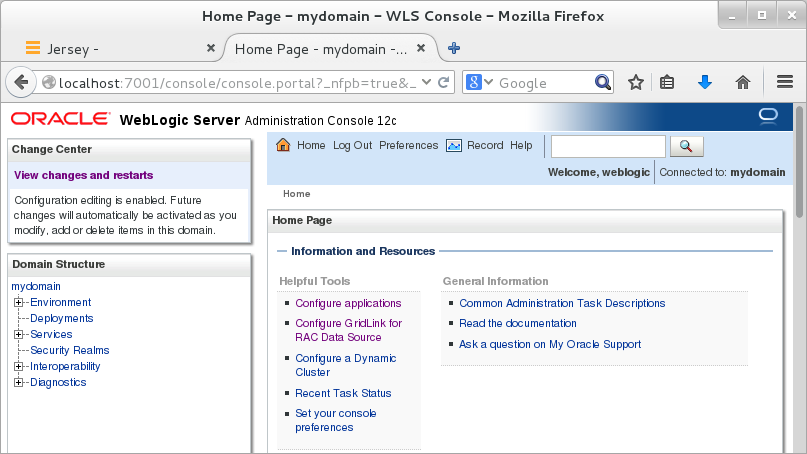Expand the Diagnostics tree node

19,383
